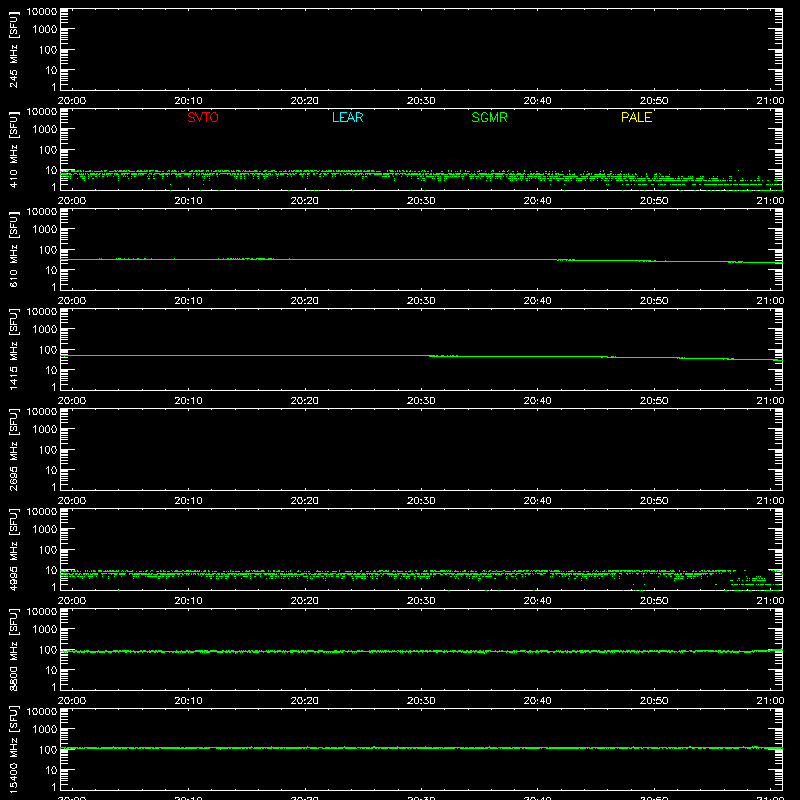Click the 100 y-axis label of the 8800 MHz plot
Screen dimensions: 800x800
[48, 650]
